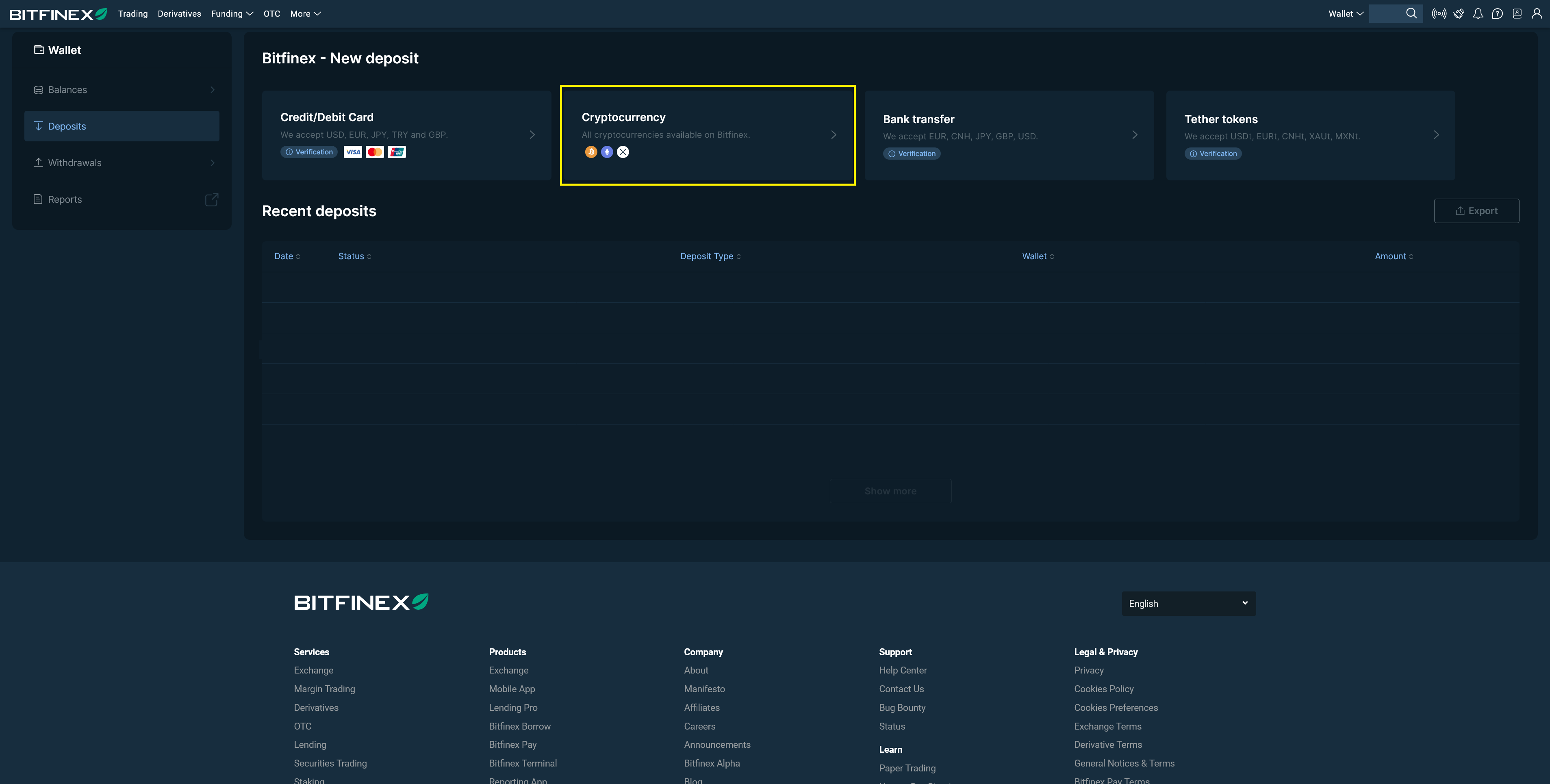Click the handshake affiliates icon

coord(1459,13)
